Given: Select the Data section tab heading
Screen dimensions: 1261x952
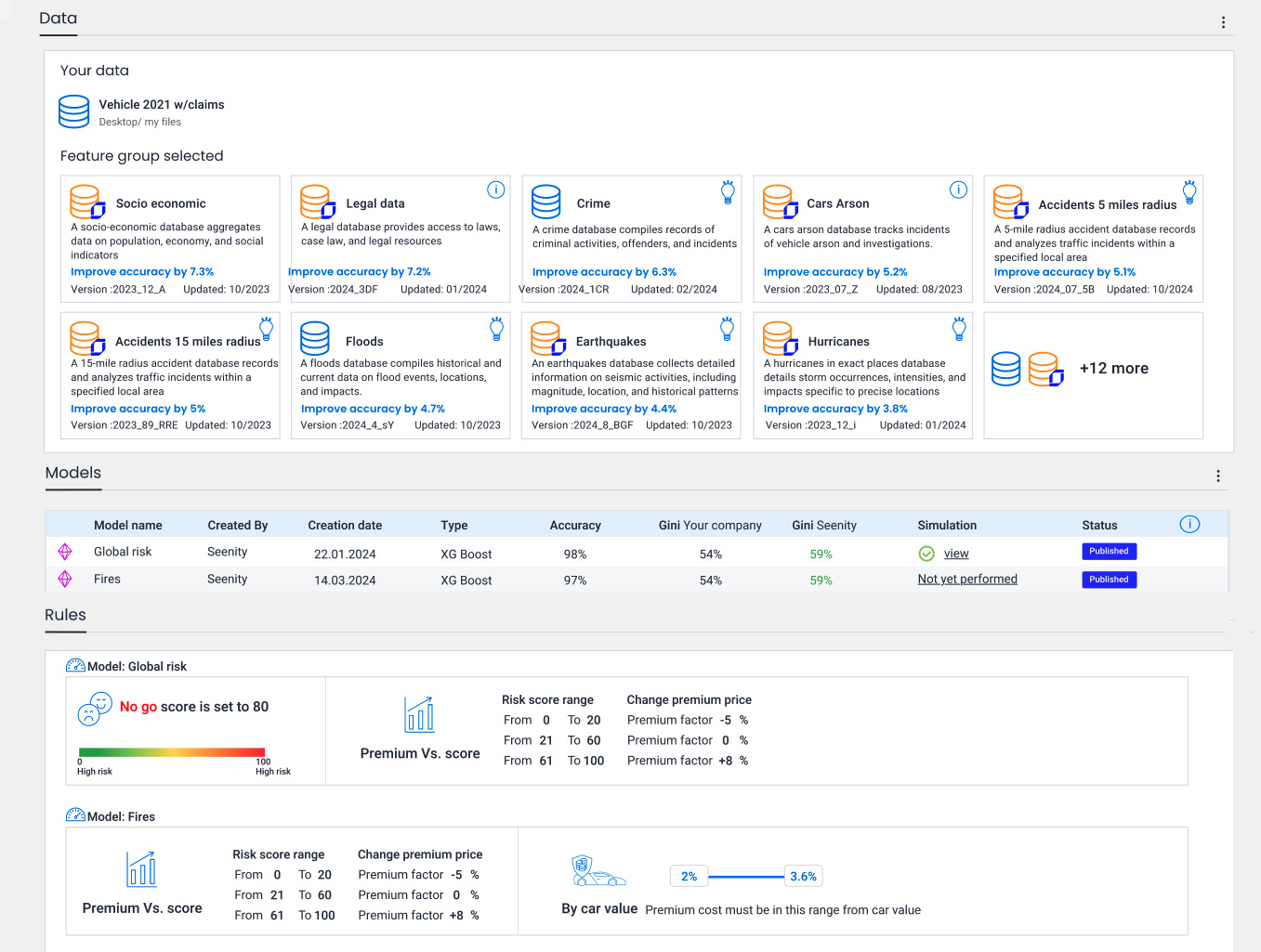Looking at the screenshot, I should pos(58,19).
